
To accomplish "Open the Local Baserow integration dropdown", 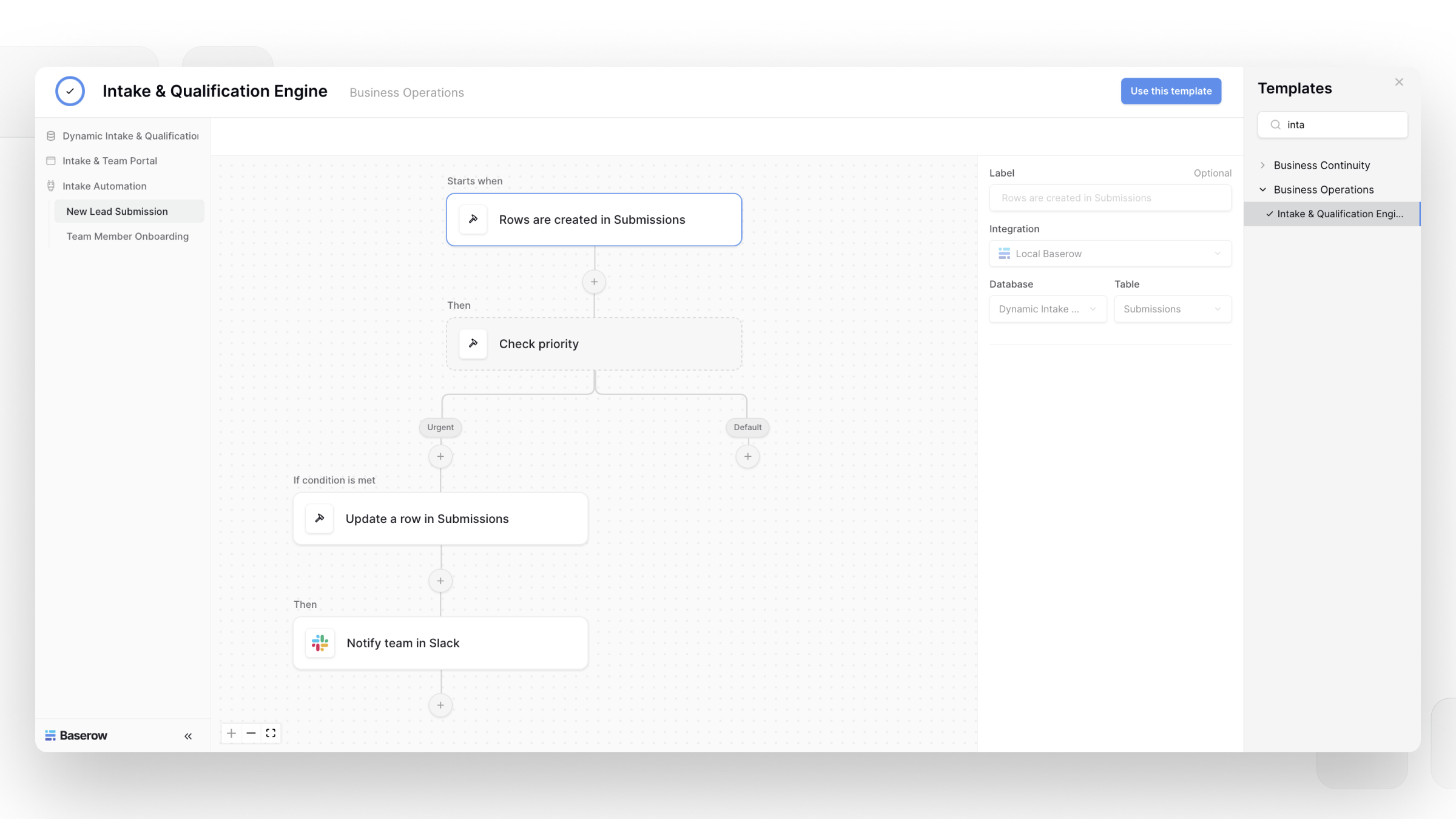I will [1110, 254].
